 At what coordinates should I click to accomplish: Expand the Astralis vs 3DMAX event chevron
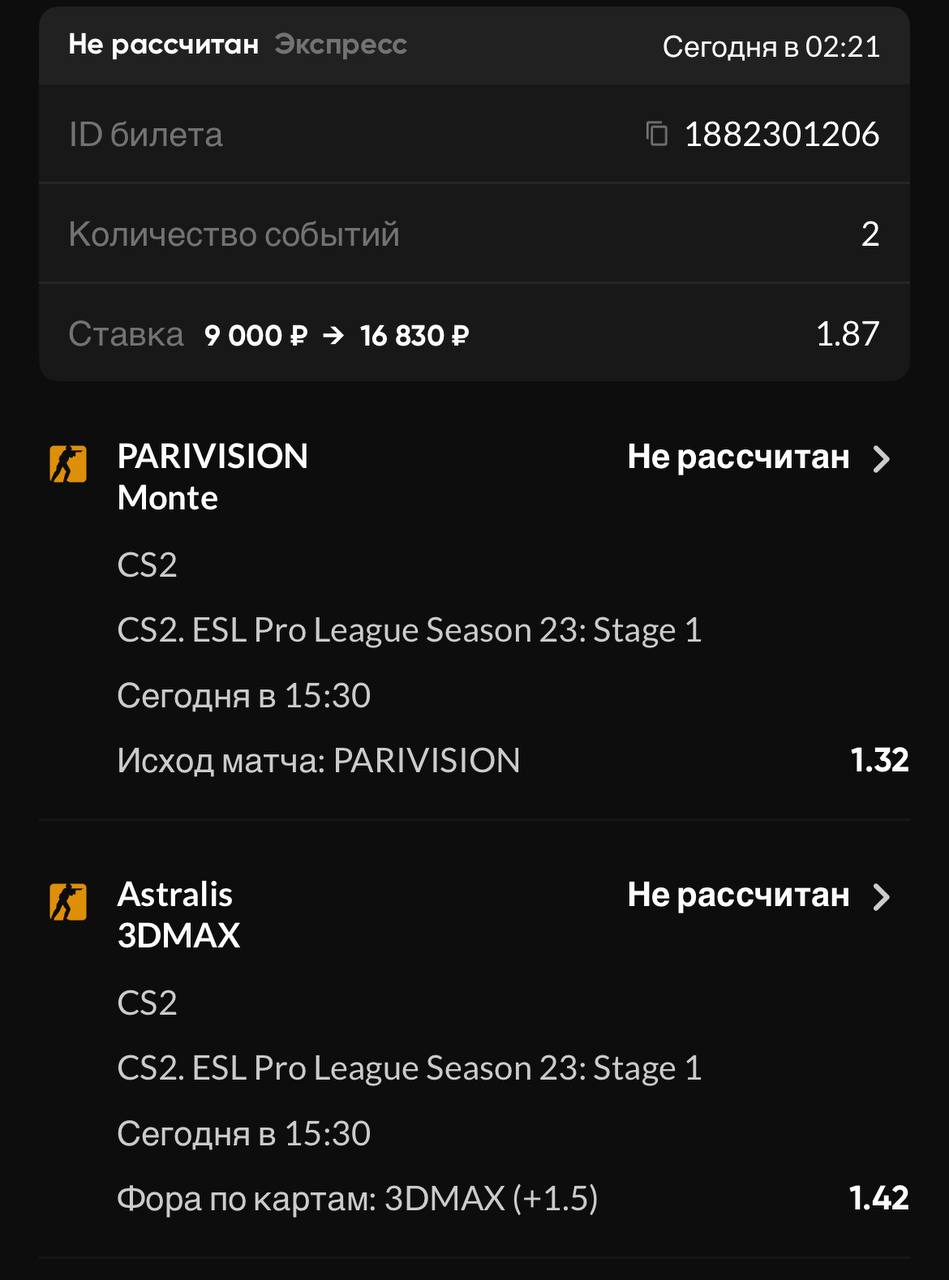[x=881, y=897]
